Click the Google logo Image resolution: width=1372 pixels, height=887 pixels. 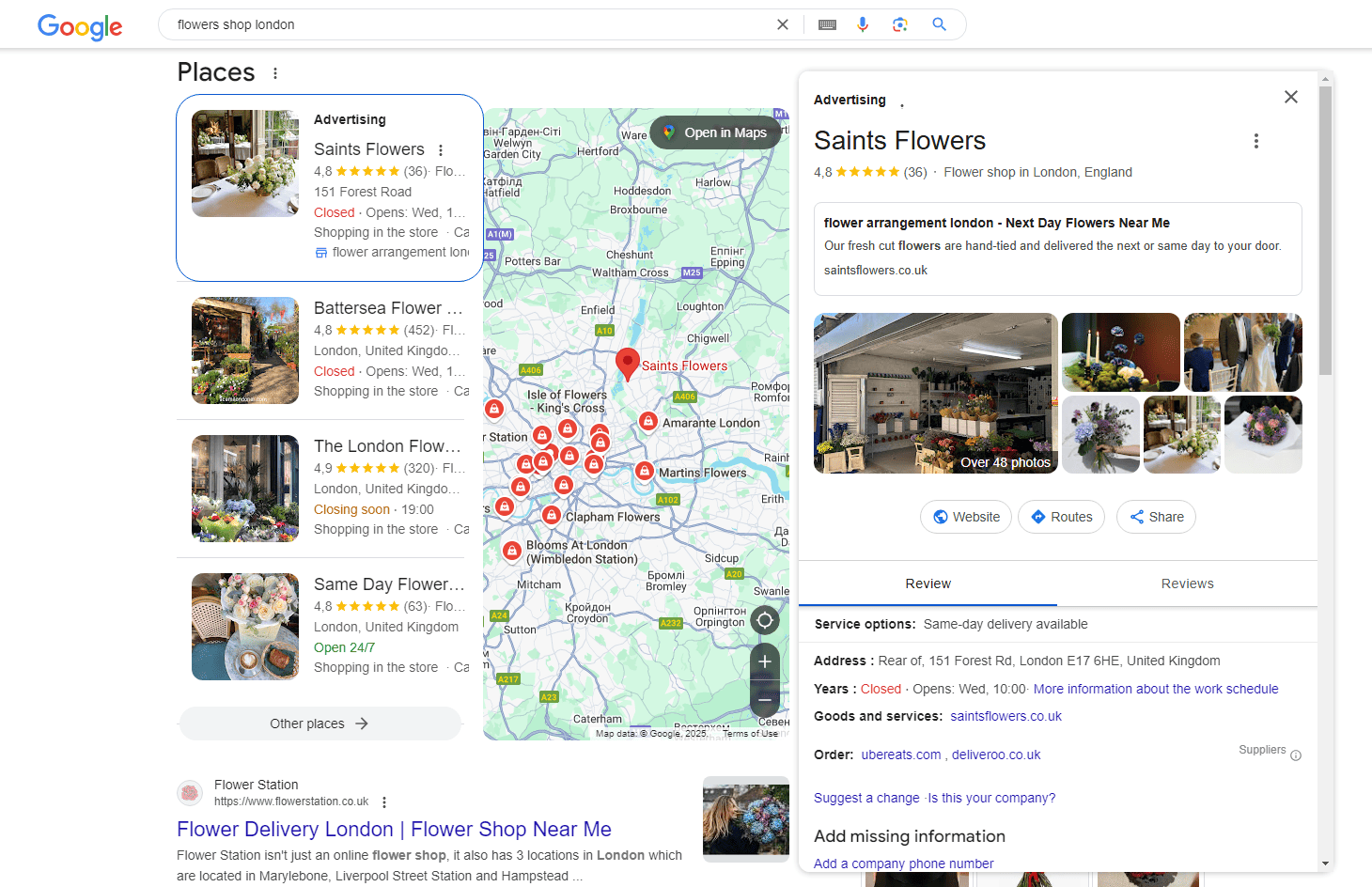click(x=80, y=26)
